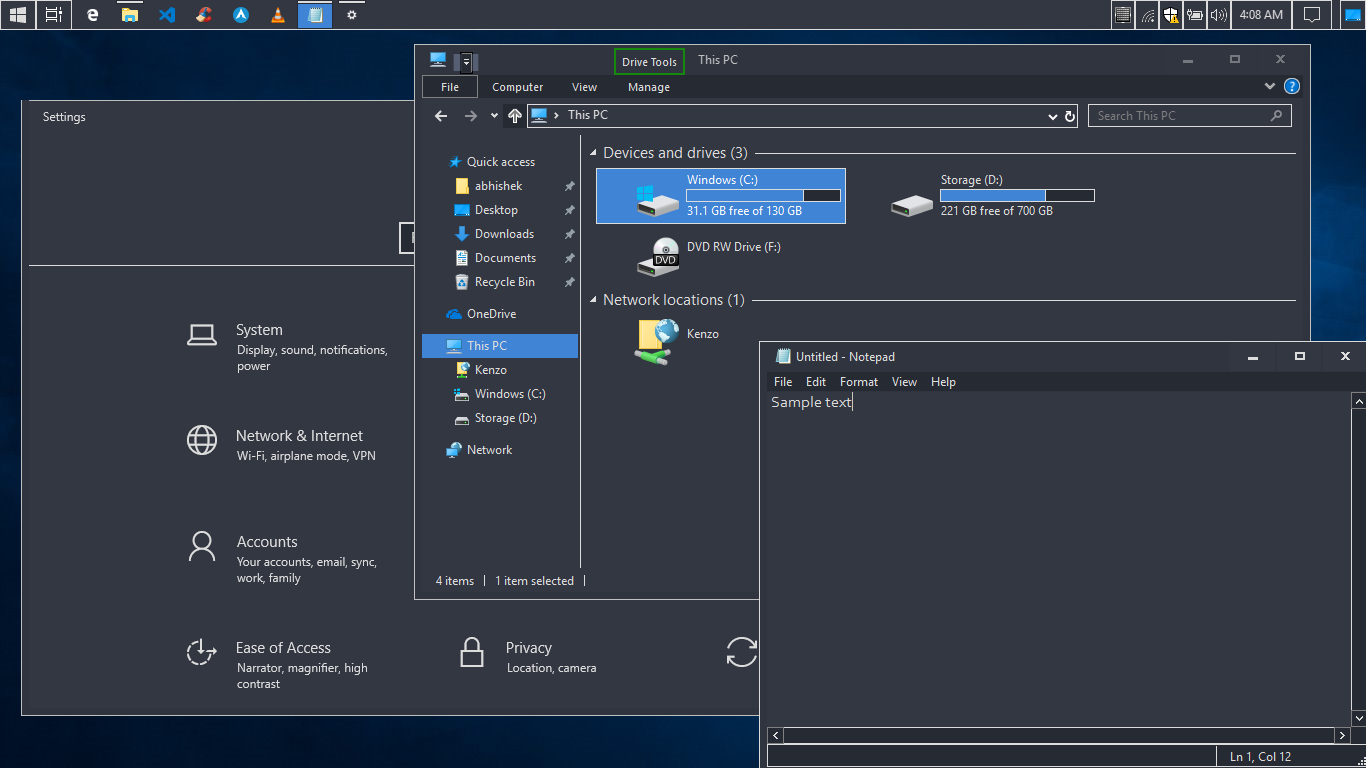Open the address bar history dropdown
The height and width of the screenshot is (768, 1366).
pos(1052,115)
